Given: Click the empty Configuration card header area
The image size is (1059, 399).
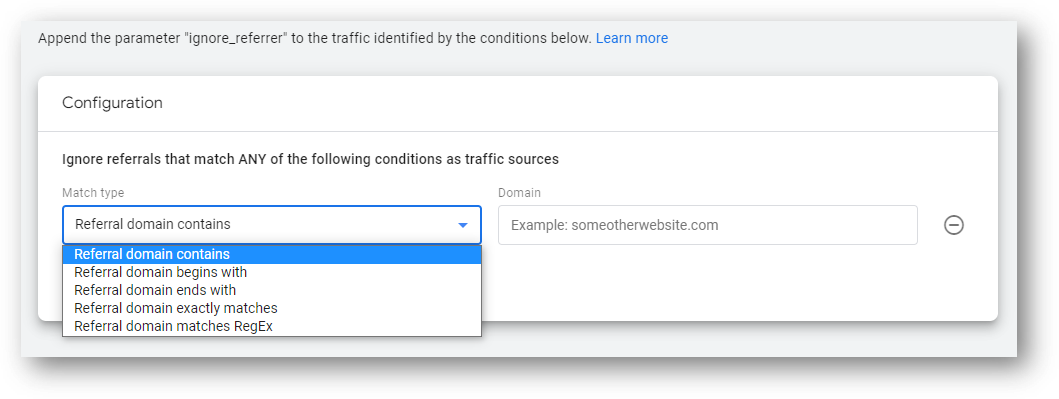Looking at the screenshot, I should (581, 103).
